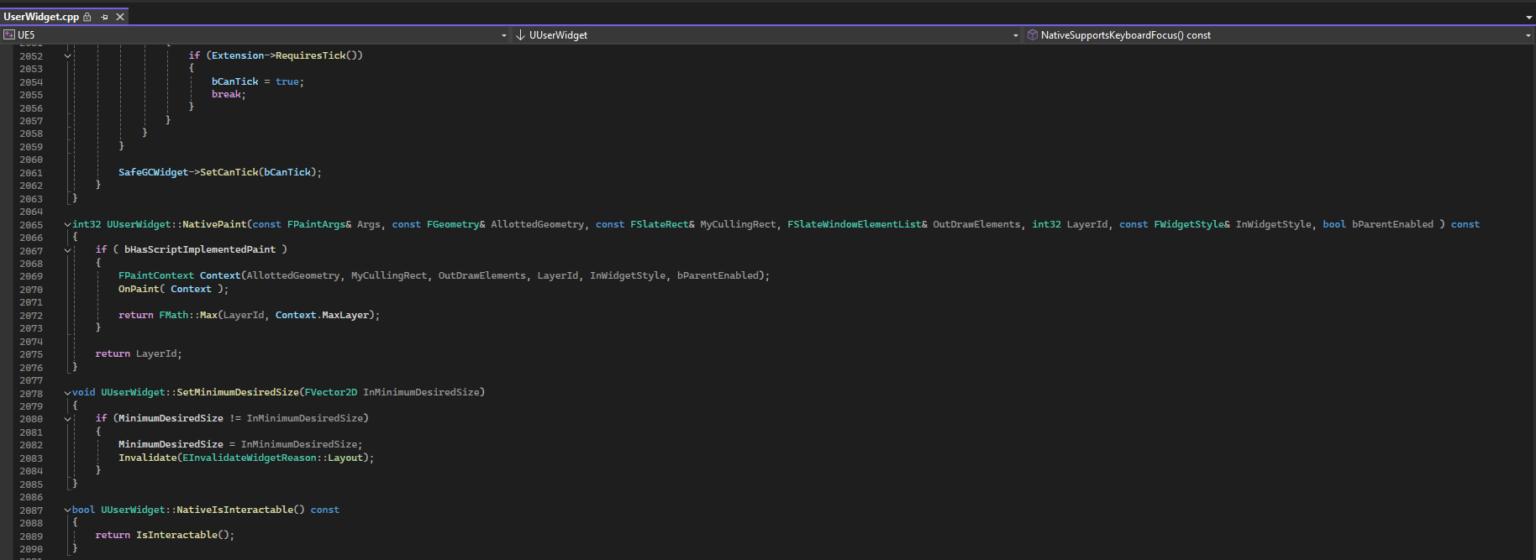Click line number 2078 in the margin
1536x560 pixels.
click(x=31, y=392)
